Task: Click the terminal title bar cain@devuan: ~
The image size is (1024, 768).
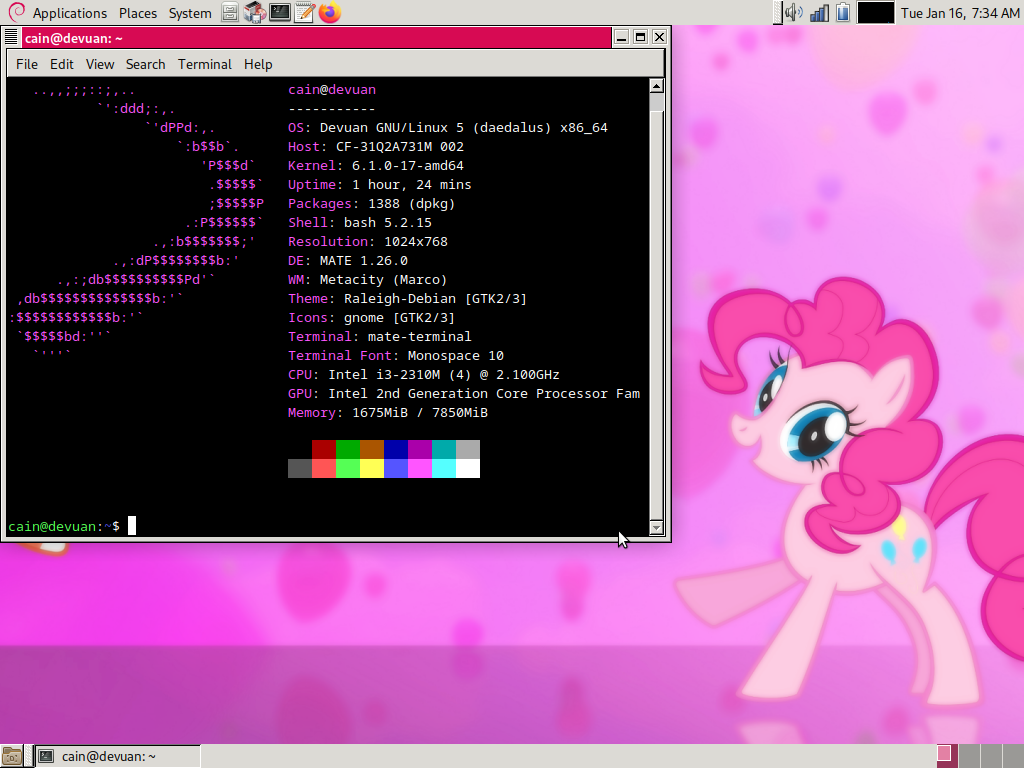Action: click(317, 37)
